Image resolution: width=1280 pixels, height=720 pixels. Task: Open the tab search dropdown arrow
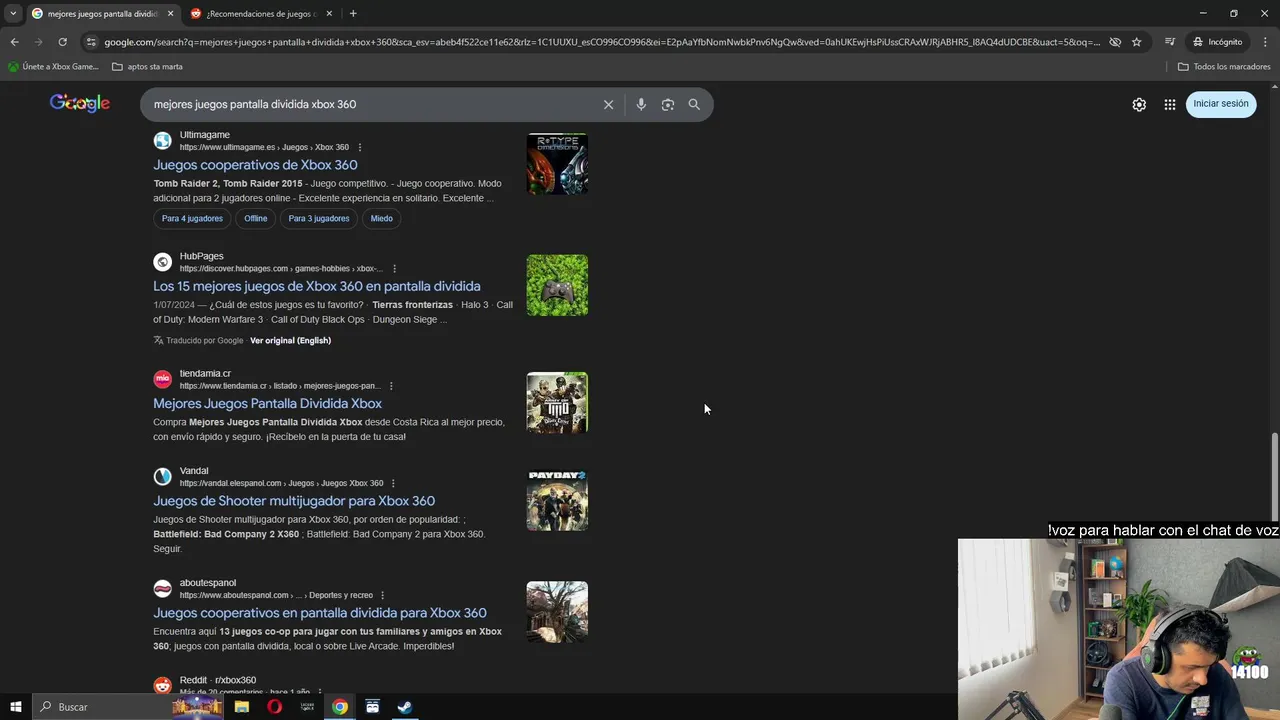pos(13,13)
